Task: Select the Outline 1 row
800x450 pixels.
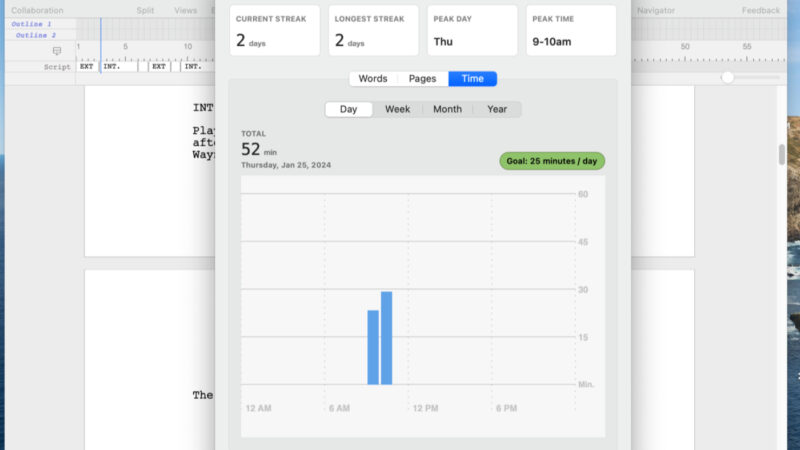Action: [35, 23]
